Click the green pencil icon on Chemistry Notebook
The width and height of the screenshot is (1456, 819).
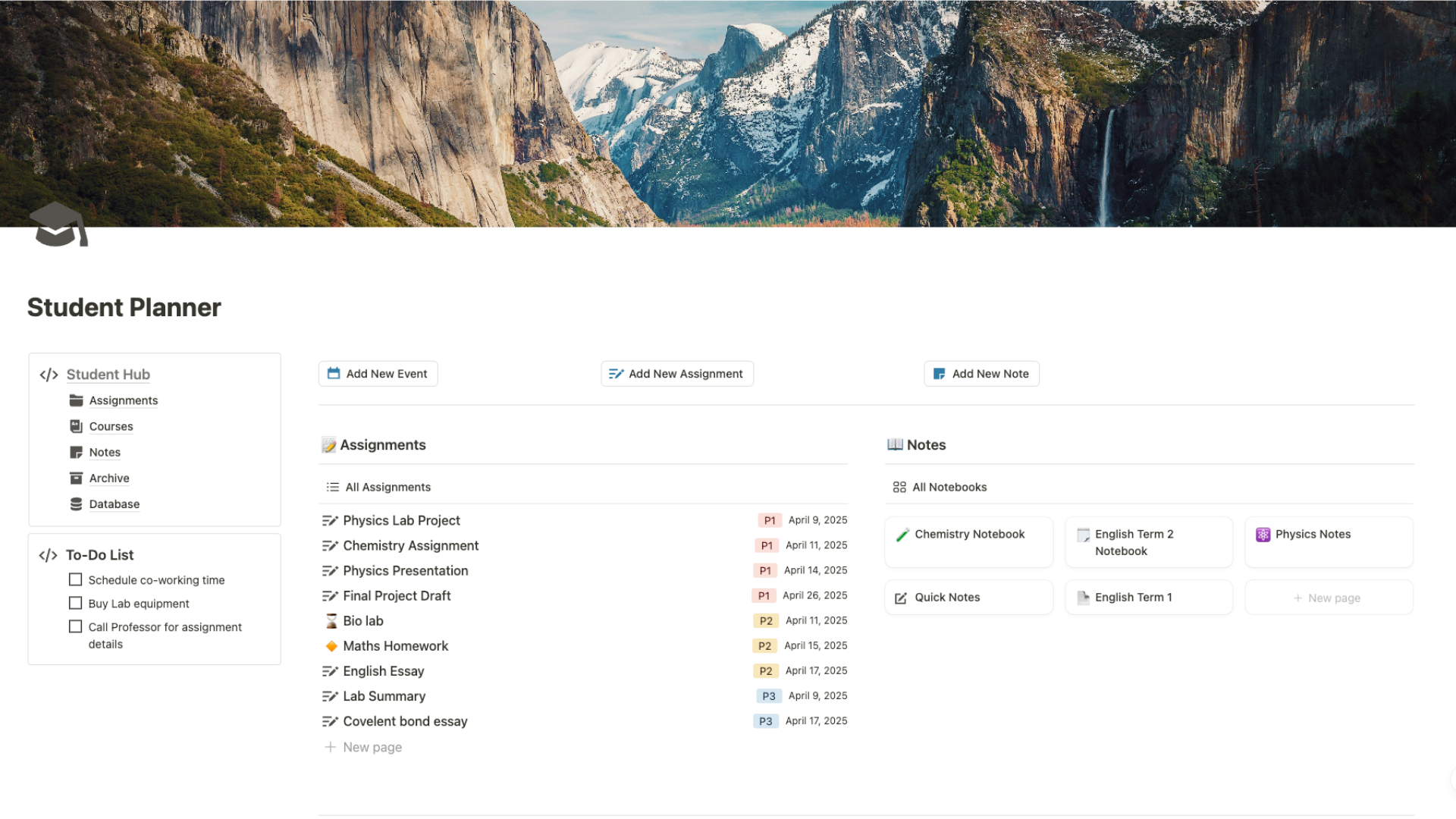point(902,534)
